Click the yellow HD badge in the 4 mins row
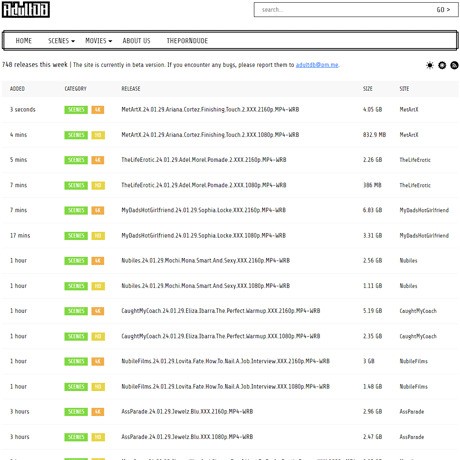The image size is (460, 460). pos(98,135)
